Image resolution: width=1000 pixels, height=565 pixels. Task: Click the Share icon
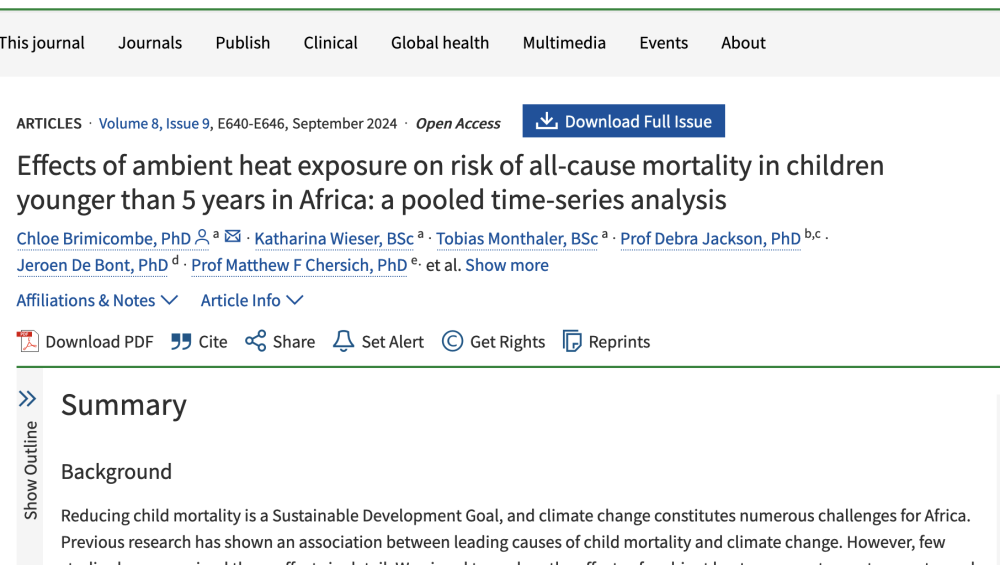tap(256, 342)
